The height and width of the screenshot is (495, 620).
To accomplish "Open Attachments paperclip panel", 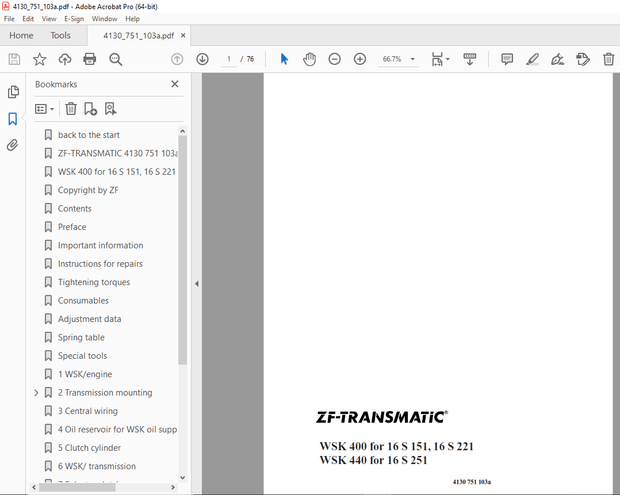I will coord(13,145).
